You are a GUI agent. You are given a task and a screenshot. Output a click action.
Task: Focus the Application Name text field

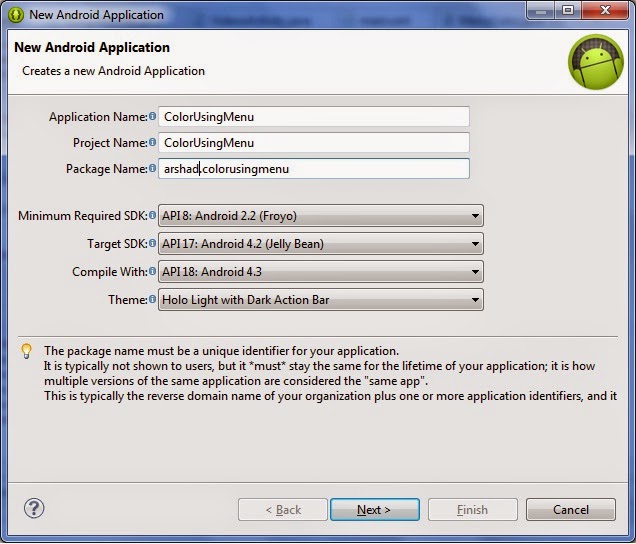313,117
